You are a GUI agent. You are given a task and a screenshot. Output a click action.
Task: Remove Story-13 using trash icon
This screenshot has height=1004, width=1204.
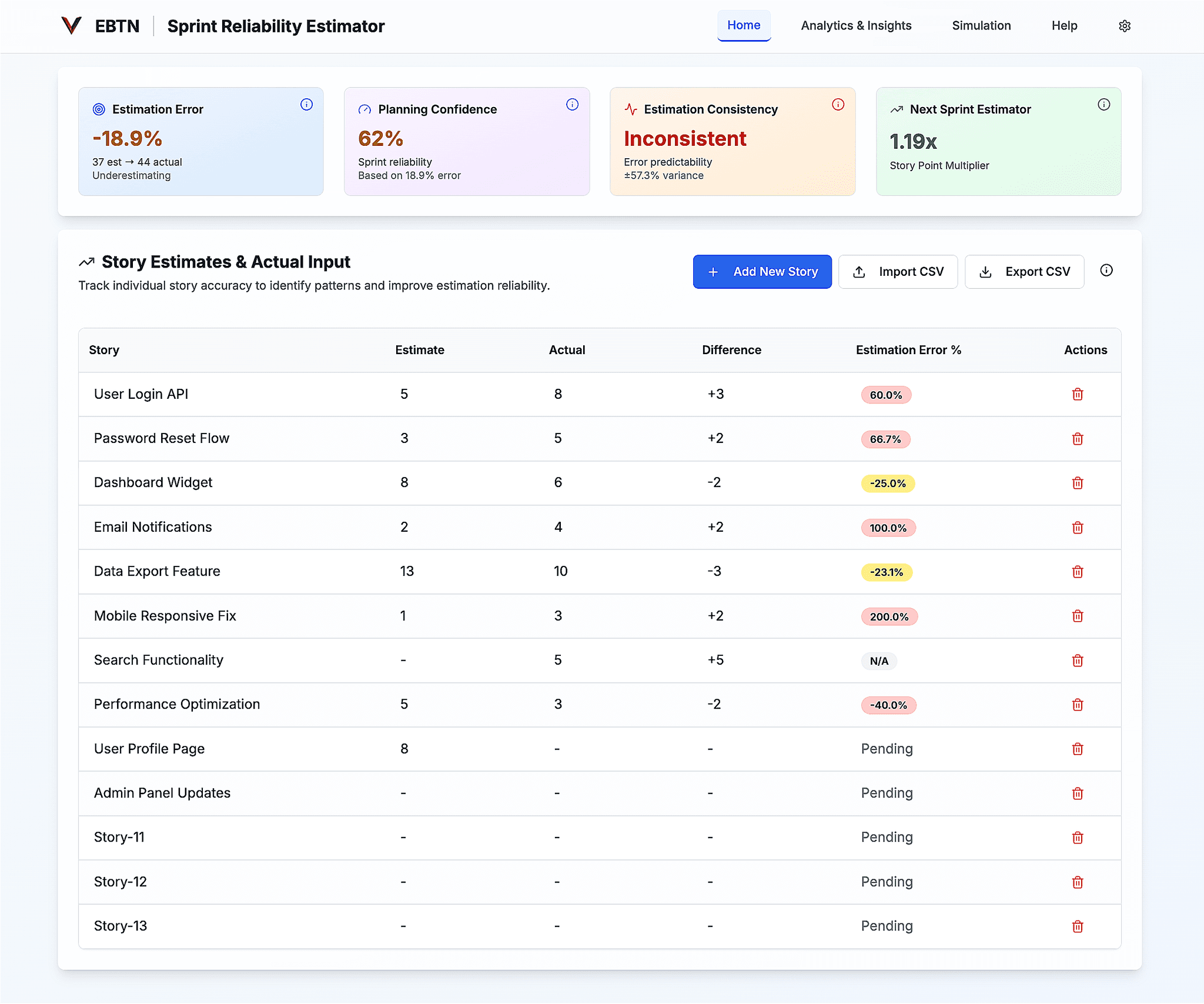pyautogui.click(x=1077, y=926)
